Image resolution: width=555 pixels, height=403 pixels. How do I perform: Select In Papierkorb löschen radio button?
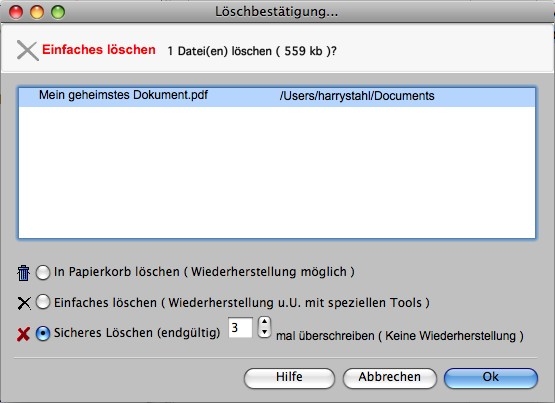(x=43, y=272)
